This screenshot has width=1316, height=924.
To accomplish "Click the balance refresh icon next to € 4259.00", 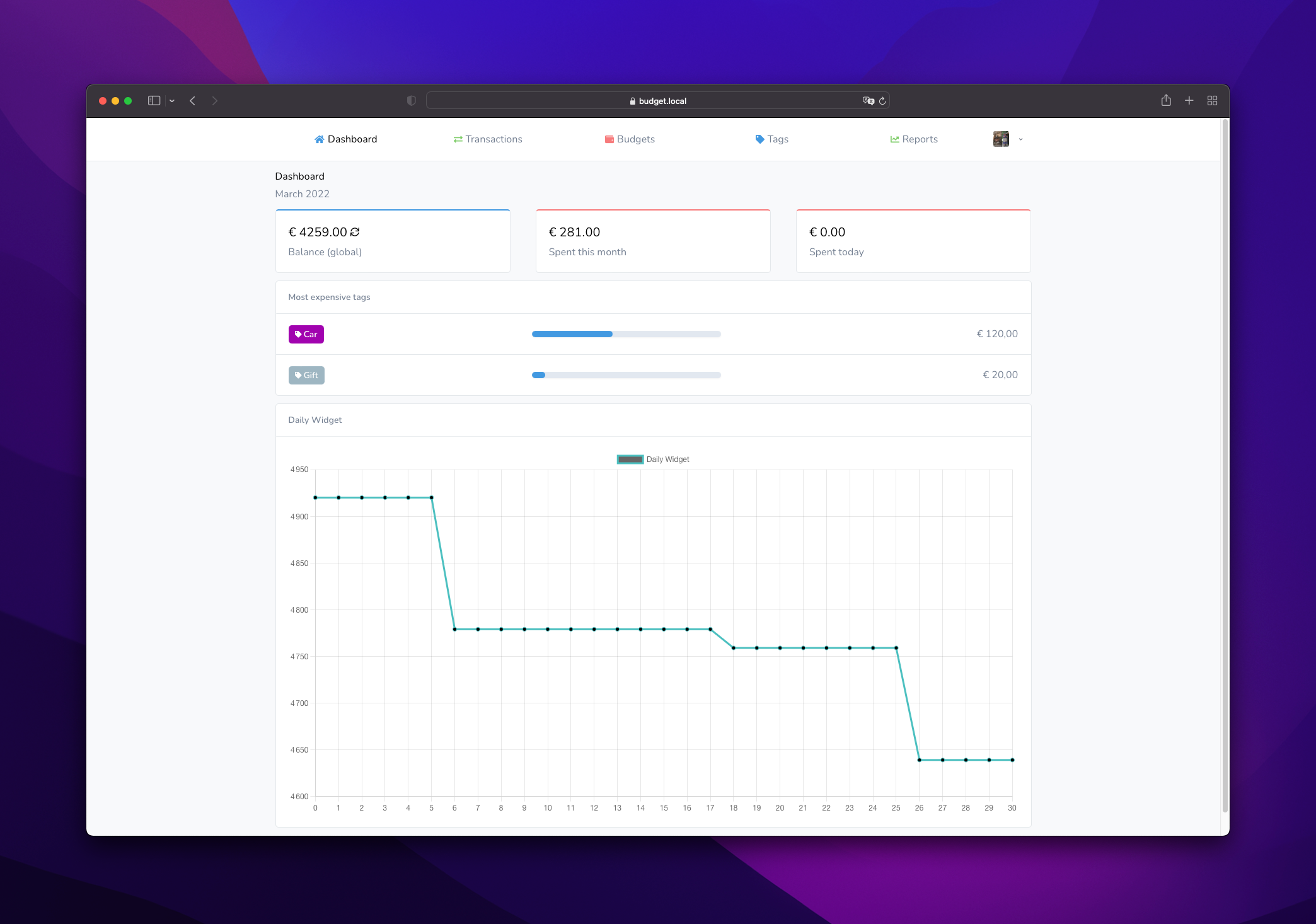I will [355, 232].
